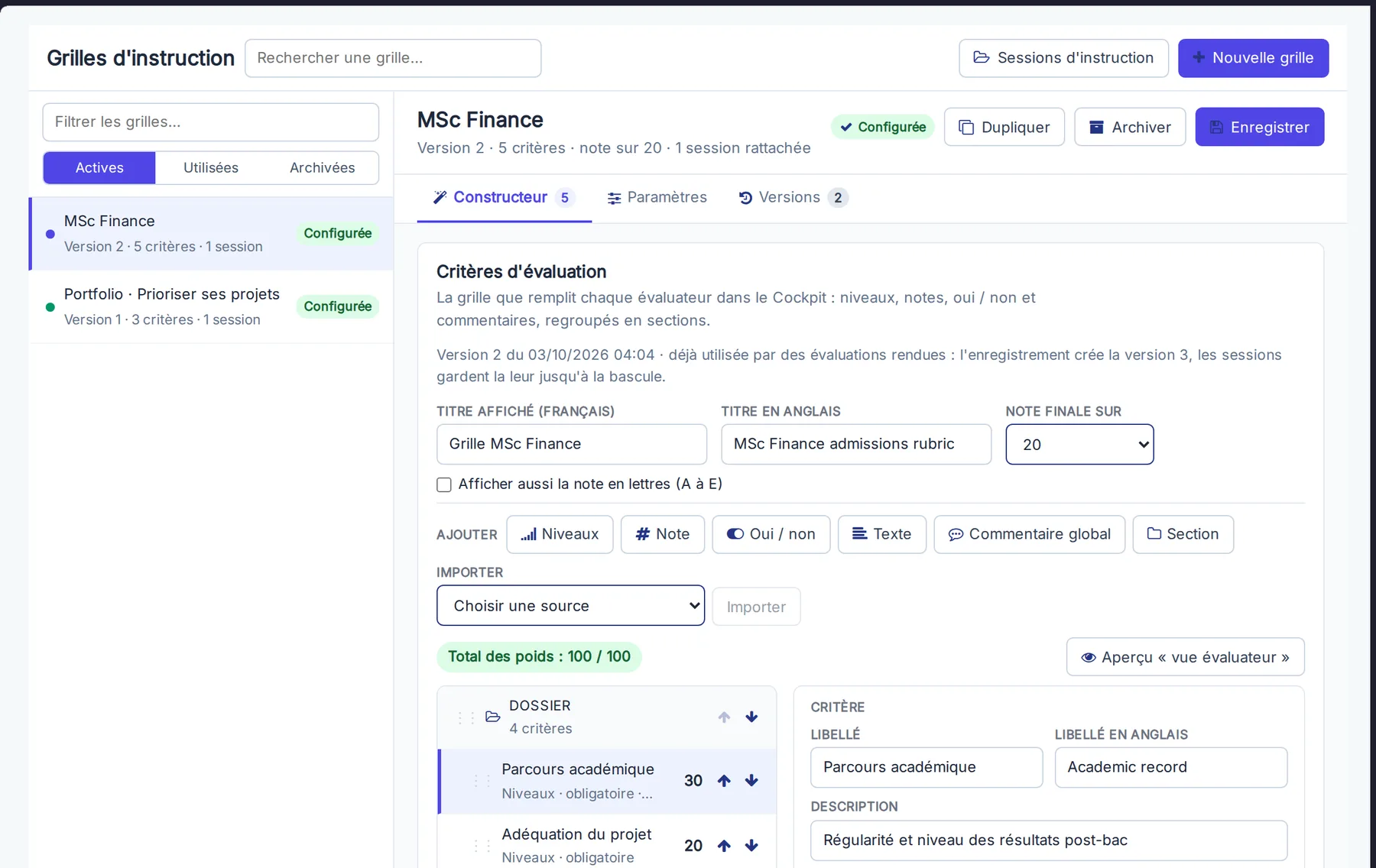This screenshot has height=868, width=1376.
Task: Open Sessions d'instruction
Action: [1064, 58]
